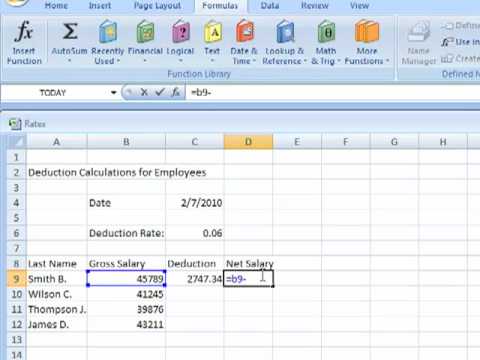The width and height of the screenshot is (480, 360).
Task: Expand the More Functions menu
Action: [367, 42]
